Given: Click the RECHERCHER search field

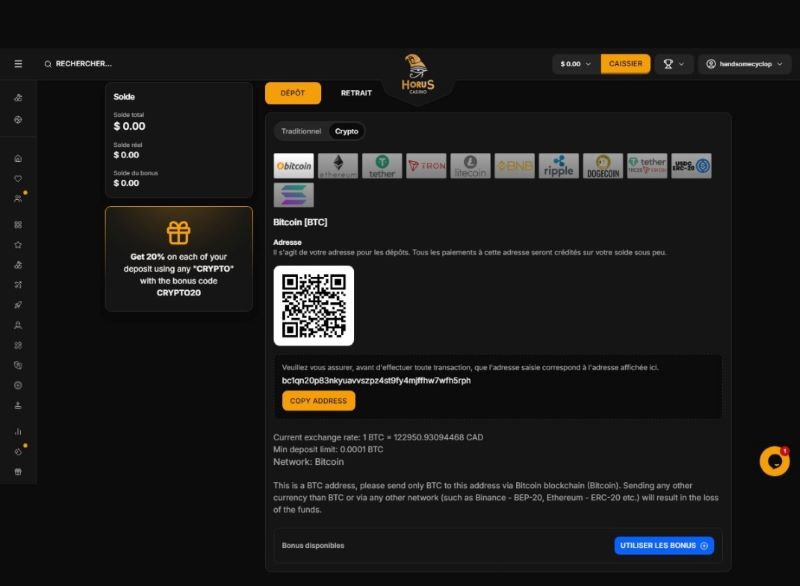Looking at the screenshot, I should [x=84, y=64].
